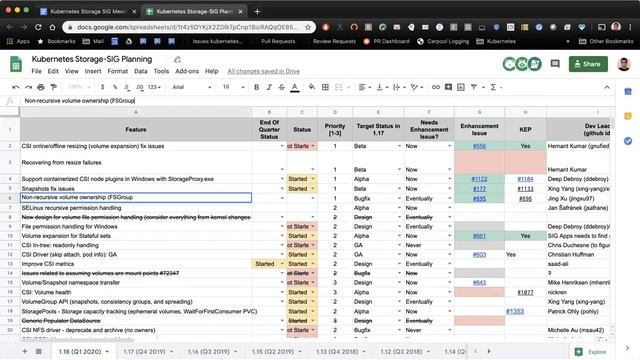Open the Add-ons menu
The image size is (640, 360).
pyautogui.click(x=187, y=71)
